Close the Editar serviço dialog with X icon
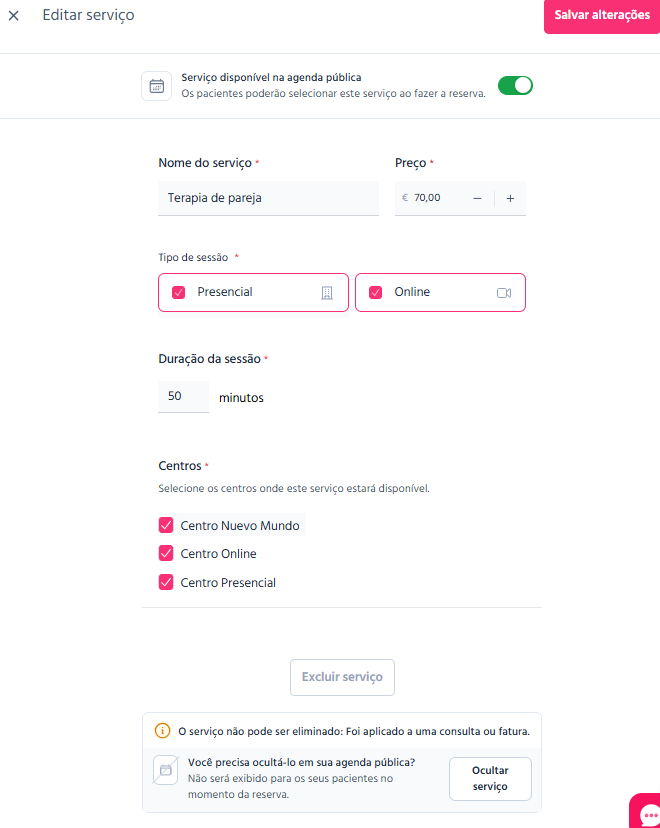 coord(14,16)
